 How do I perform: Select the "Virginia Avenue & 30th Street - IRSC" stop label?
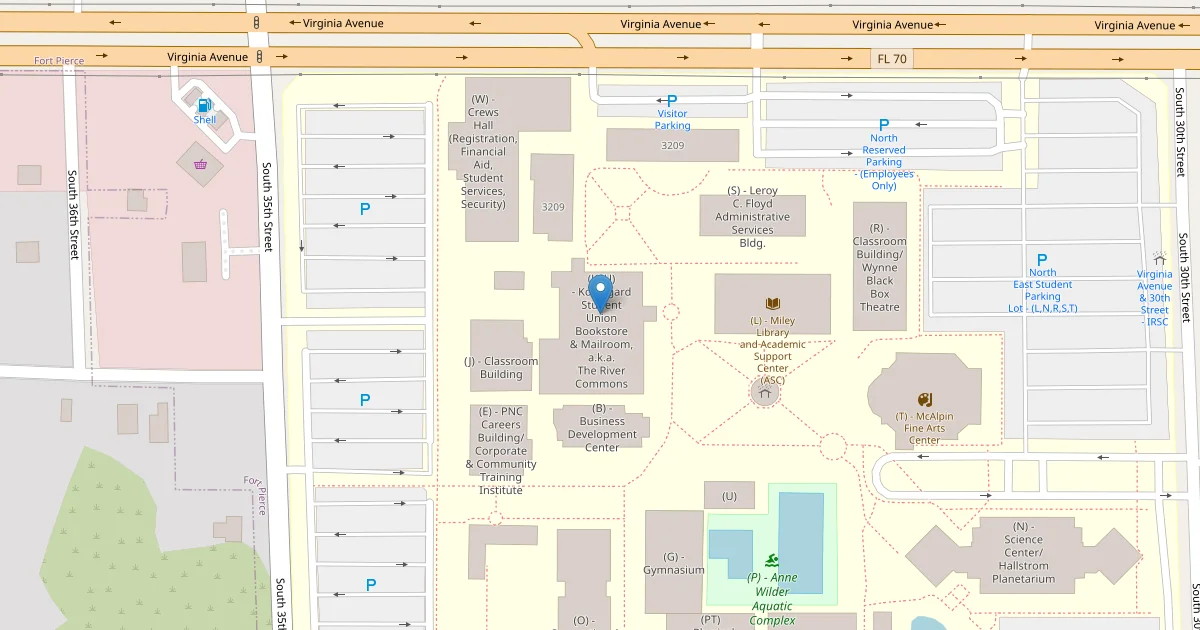tap(1155, 298)
